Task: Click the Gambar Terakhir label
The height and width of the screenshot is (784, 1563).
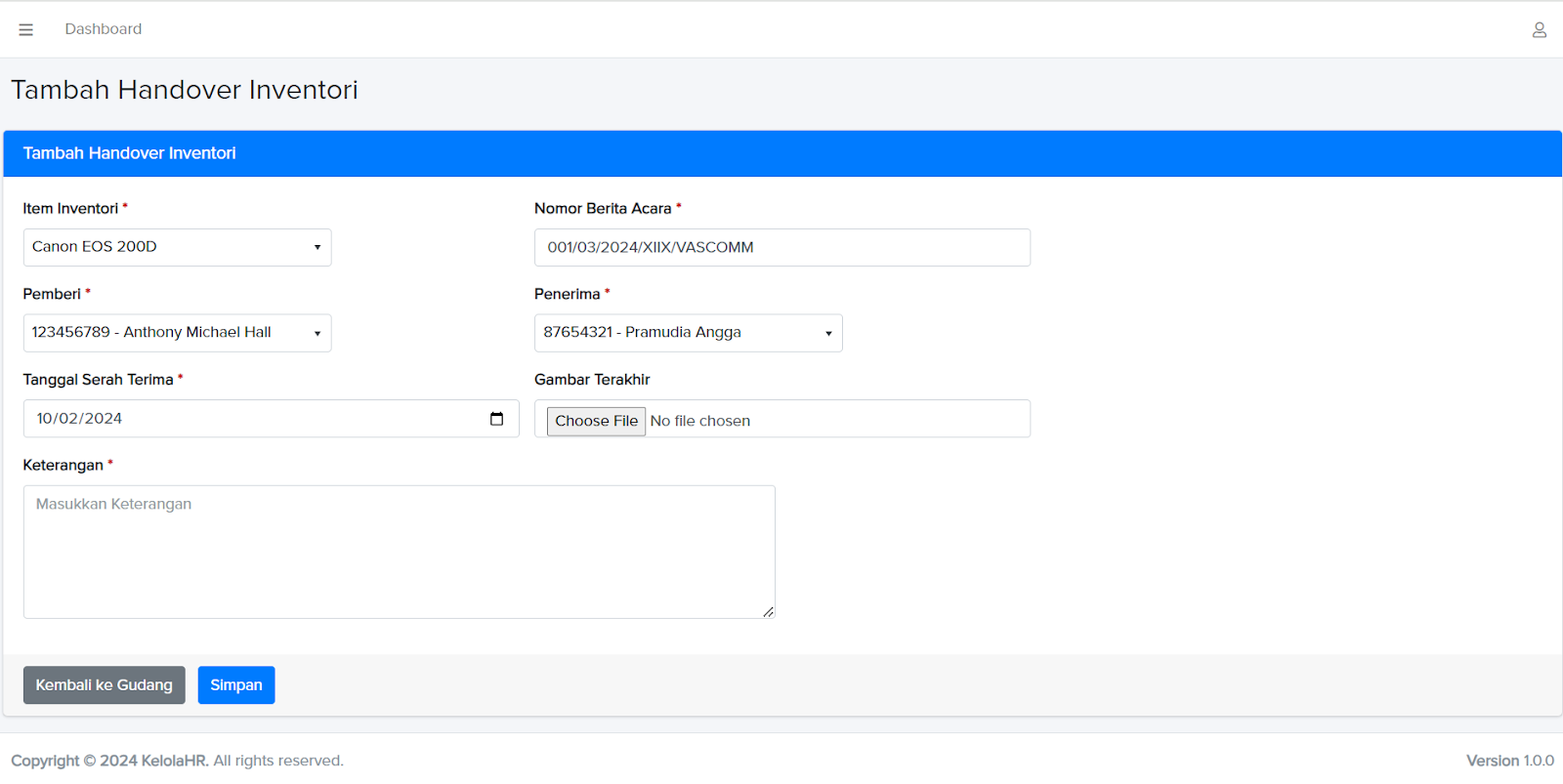Action: (x=592, y=380)
